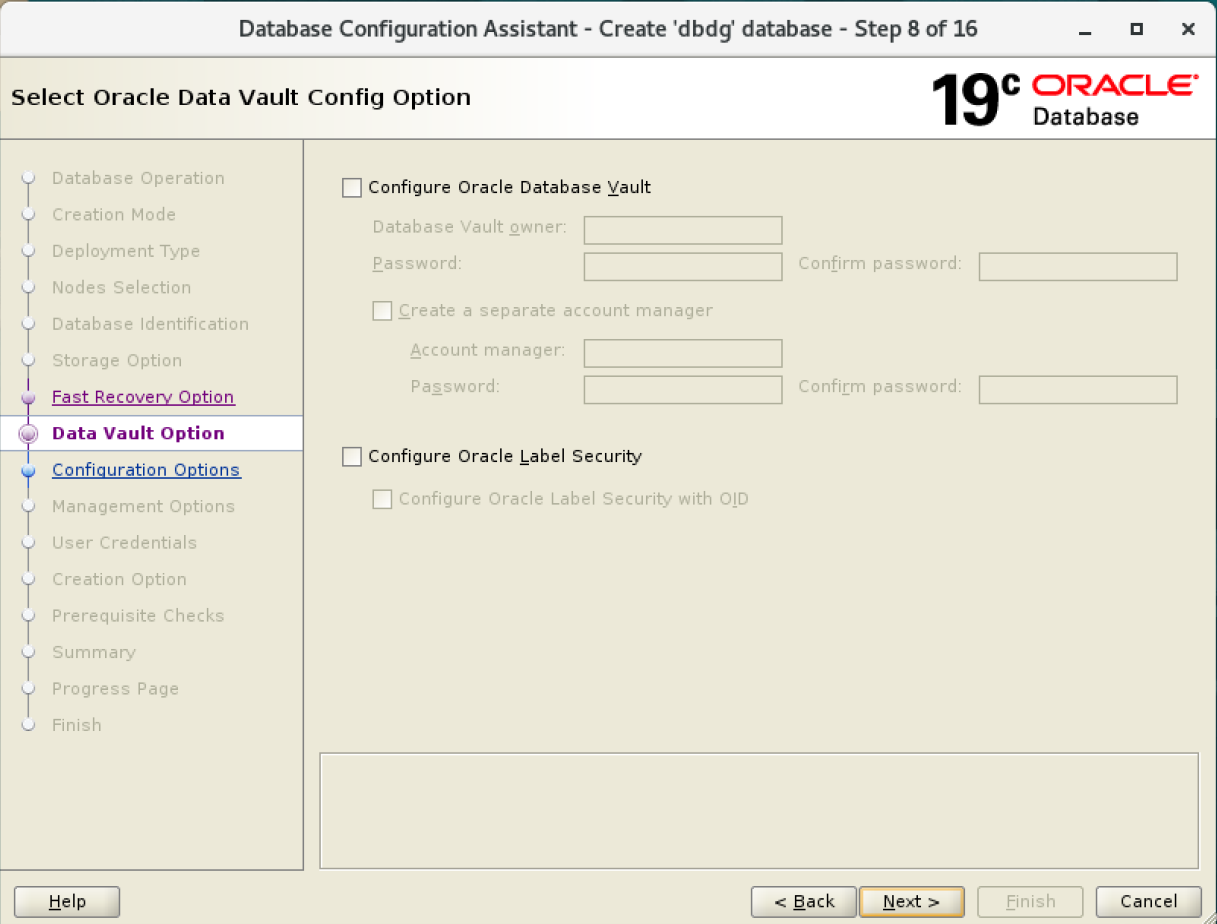Click the message area at bottom
Viewport: 1217px width, 924px height.
point(759,811)
